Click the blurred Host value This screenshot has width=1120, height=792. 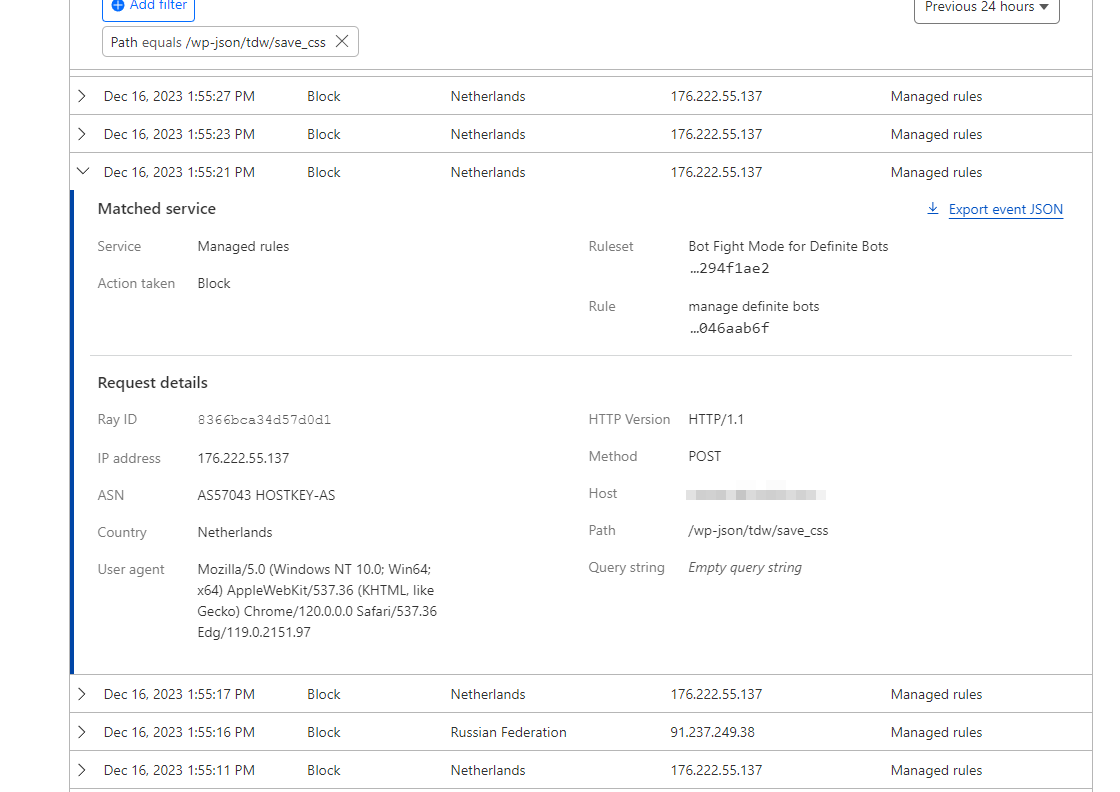(x=756, y=494)
